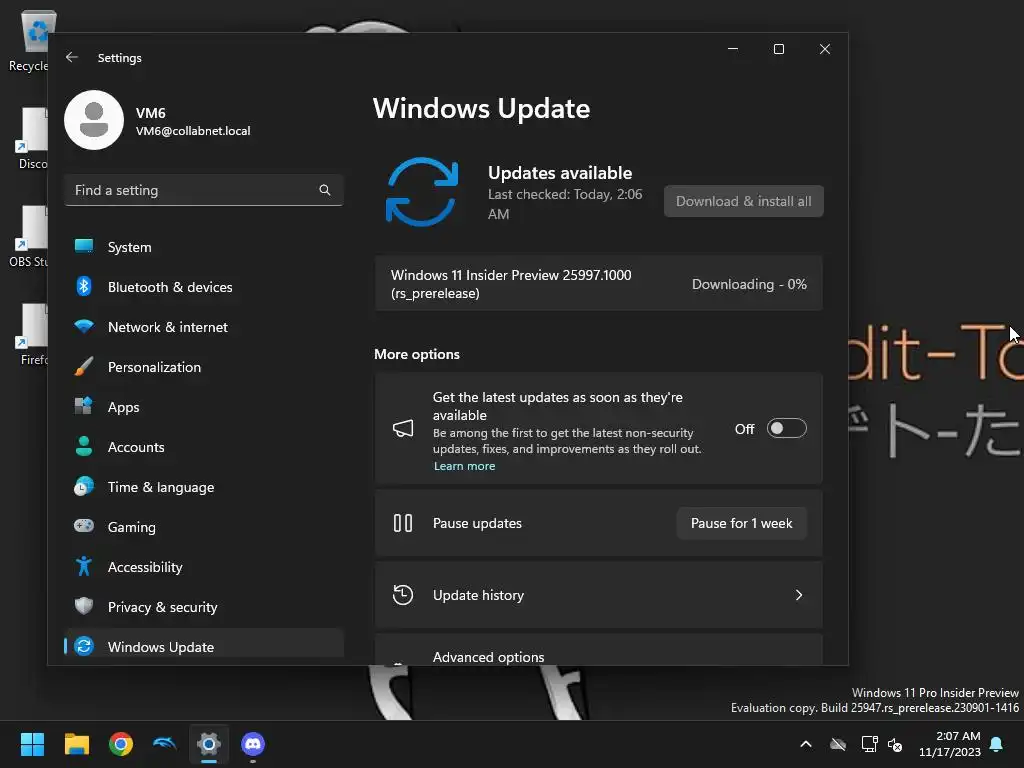Click the OBS Studio desktop shortcut

click(29, 237)
